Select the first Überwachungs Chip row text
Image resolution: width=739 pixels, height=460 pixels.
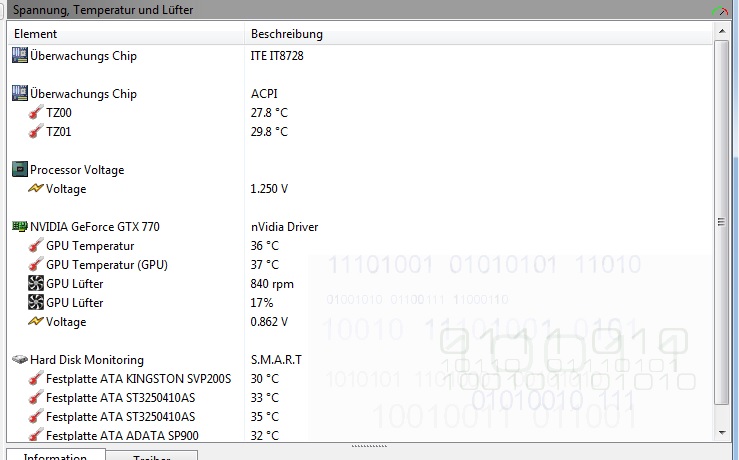[x=83, y=56]
